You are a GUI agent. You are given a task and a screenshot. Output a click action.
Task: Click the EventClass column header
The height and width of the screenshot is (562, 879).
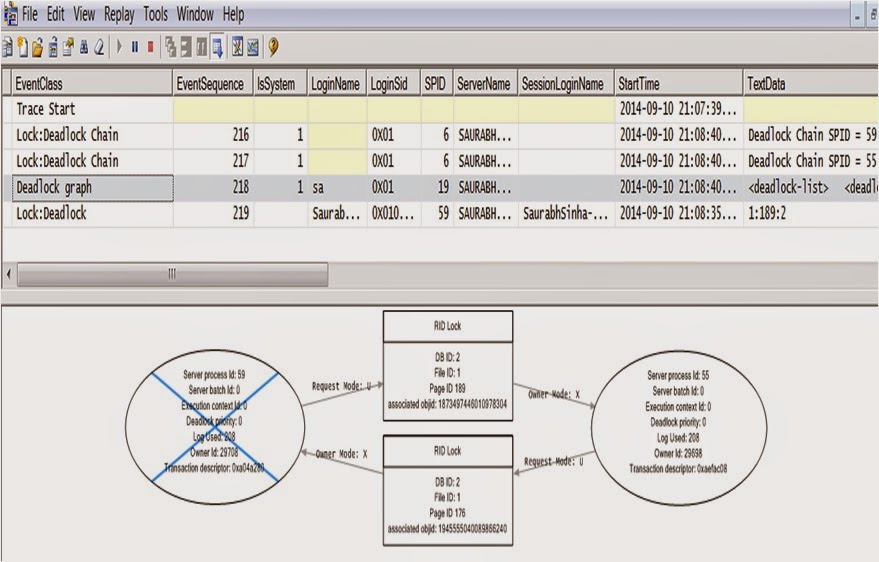(x=92, y=84)
